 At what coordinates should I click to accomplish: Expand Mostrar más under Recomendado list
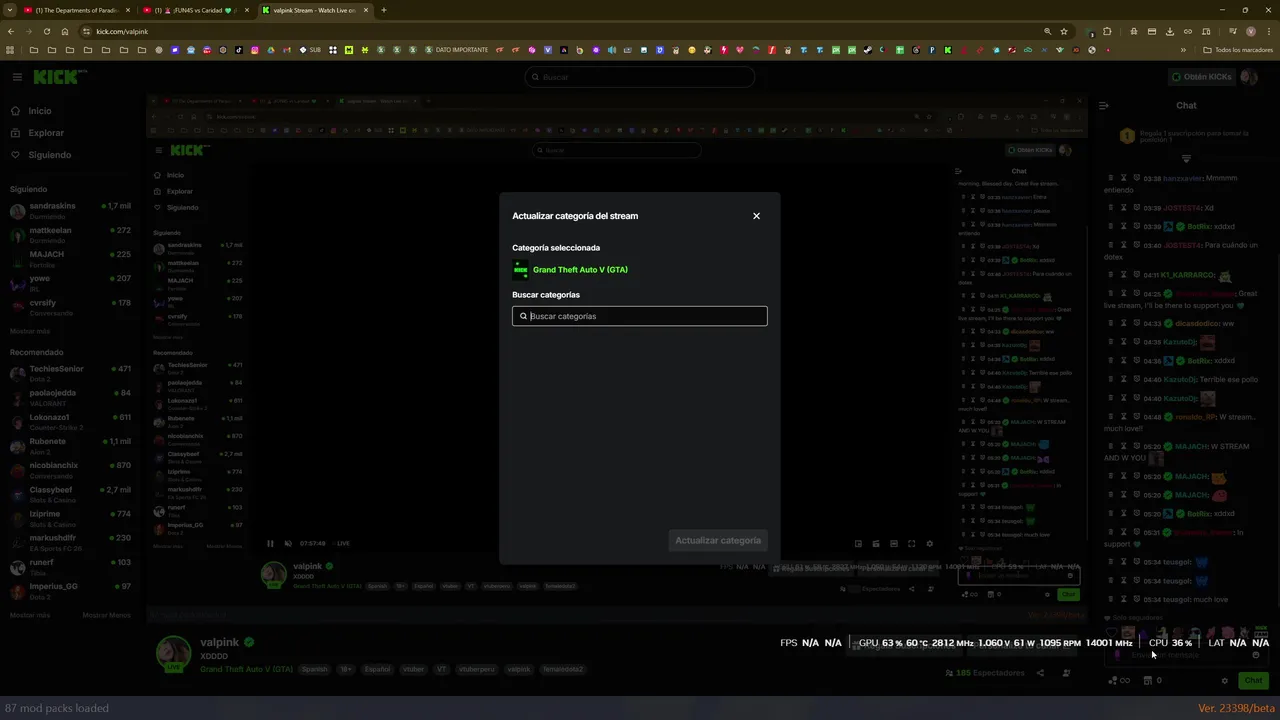30,615
